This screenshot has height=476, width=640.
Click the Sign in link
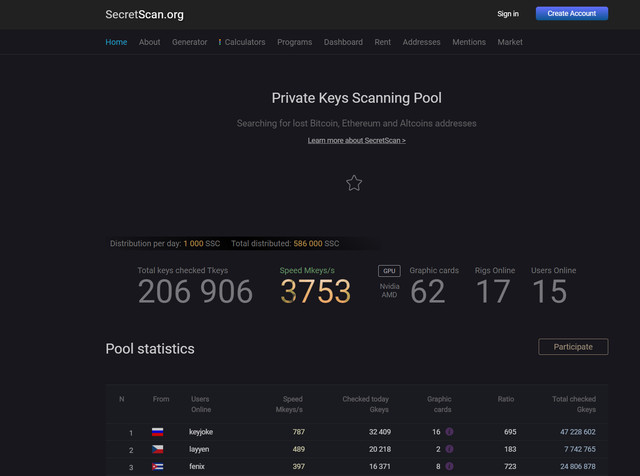click(508, 14)
